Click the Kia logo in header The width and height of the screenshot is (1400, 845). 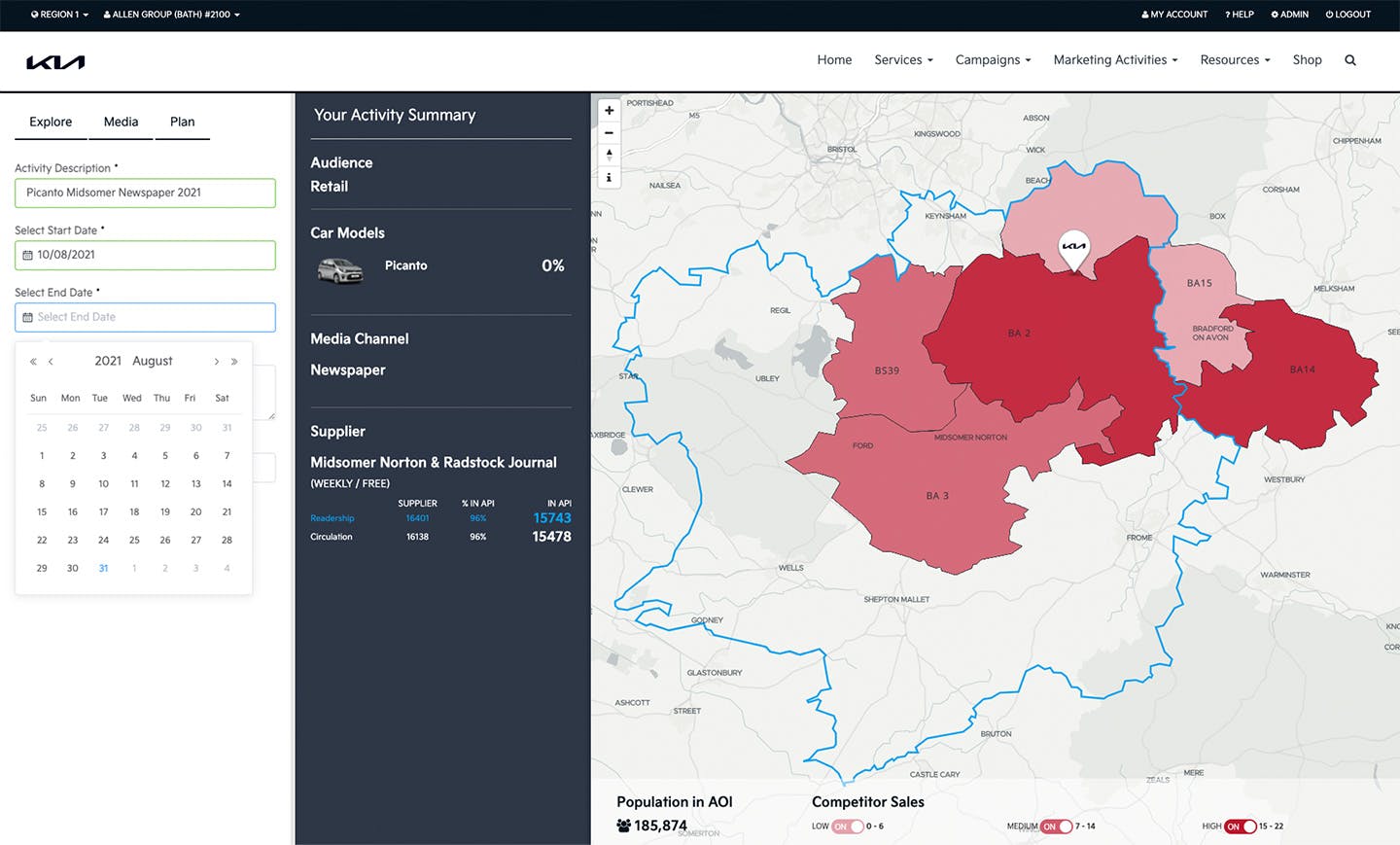[55, 62]
